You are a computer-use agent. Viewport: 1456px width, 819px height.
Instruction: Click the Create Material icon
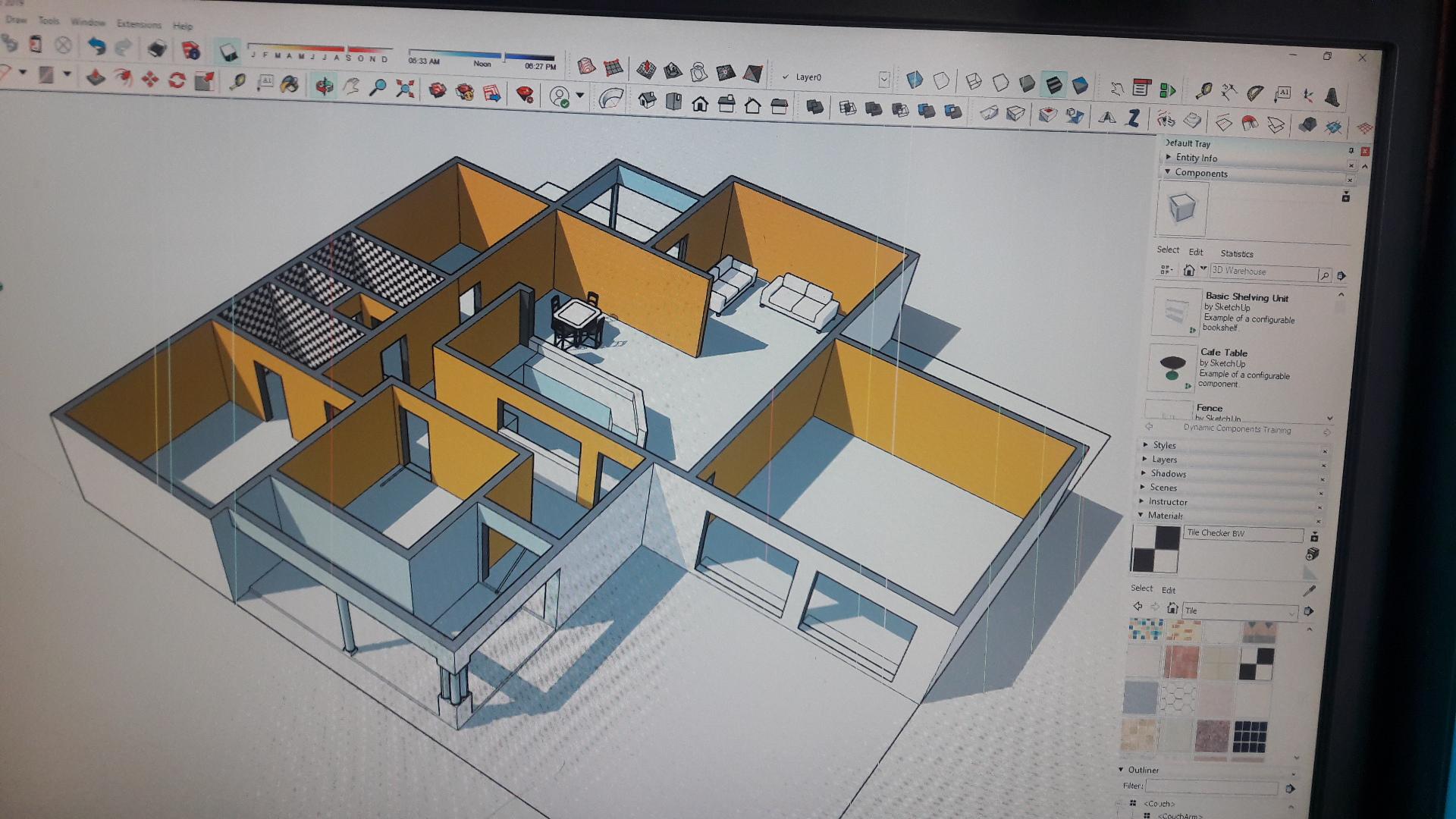point(1313,554)
